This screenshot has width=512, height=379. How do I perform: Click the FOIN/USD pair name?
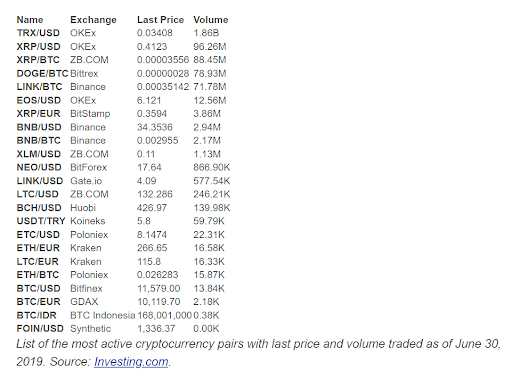[x=40, y=329]
